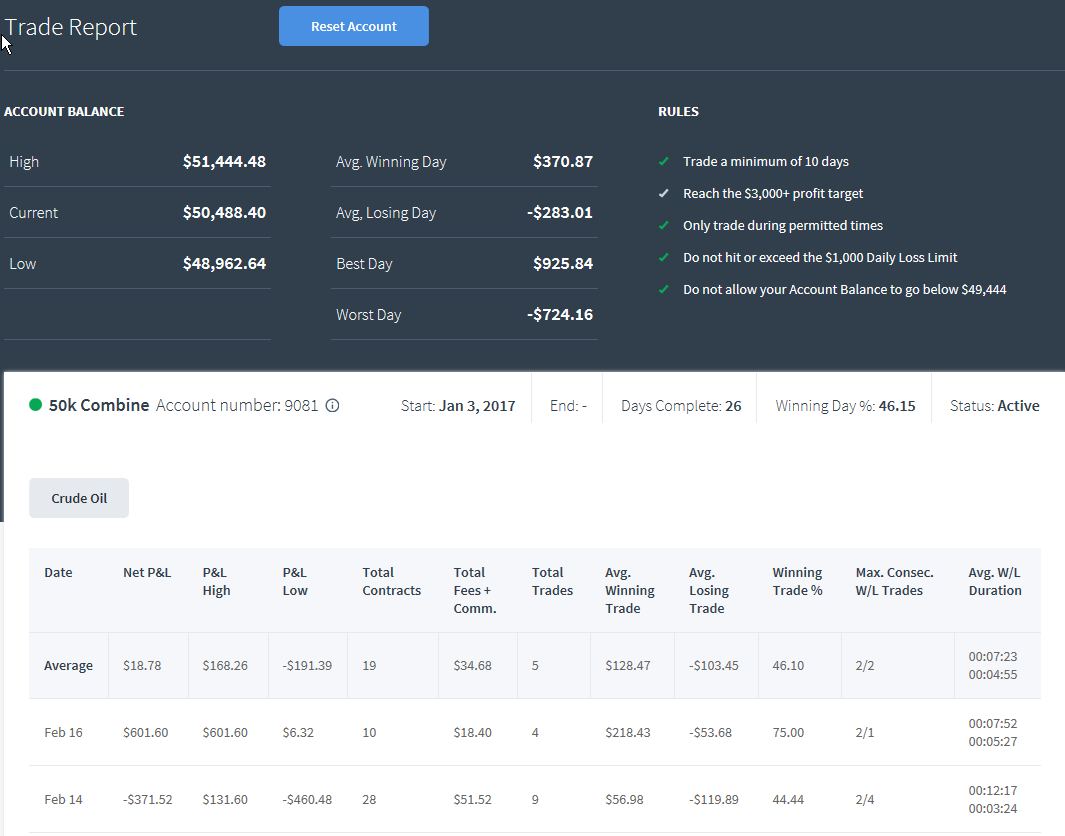Click the Avg. W/L Duration column header
1065x836 pixels.
coord(995,581)
